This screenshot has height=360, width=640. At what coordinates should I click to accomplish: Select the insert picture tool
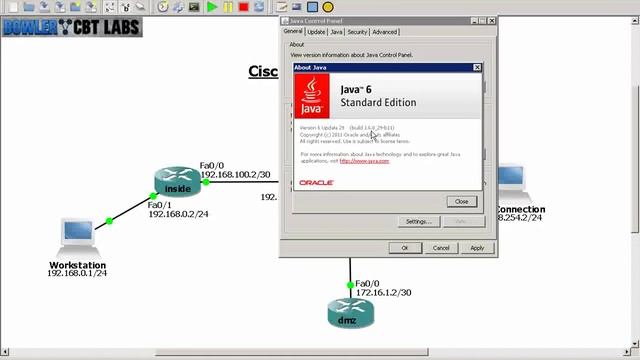(297, 7)
